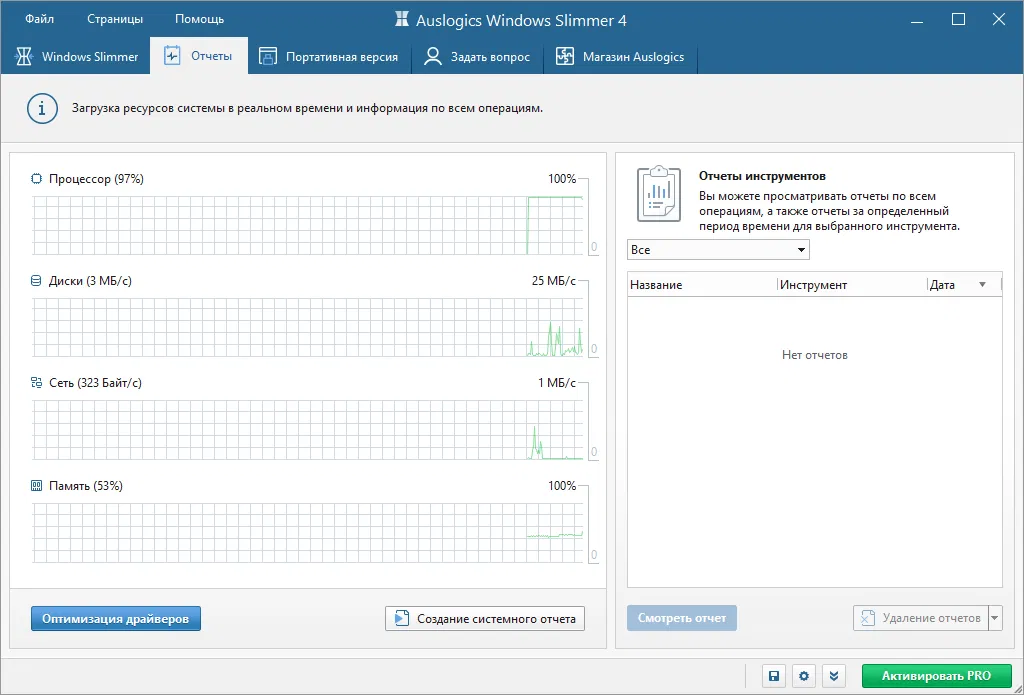1024x695 pixels.
Task: Minimize the Auslogics Windows Slimmer window
Action: point(918,20)
